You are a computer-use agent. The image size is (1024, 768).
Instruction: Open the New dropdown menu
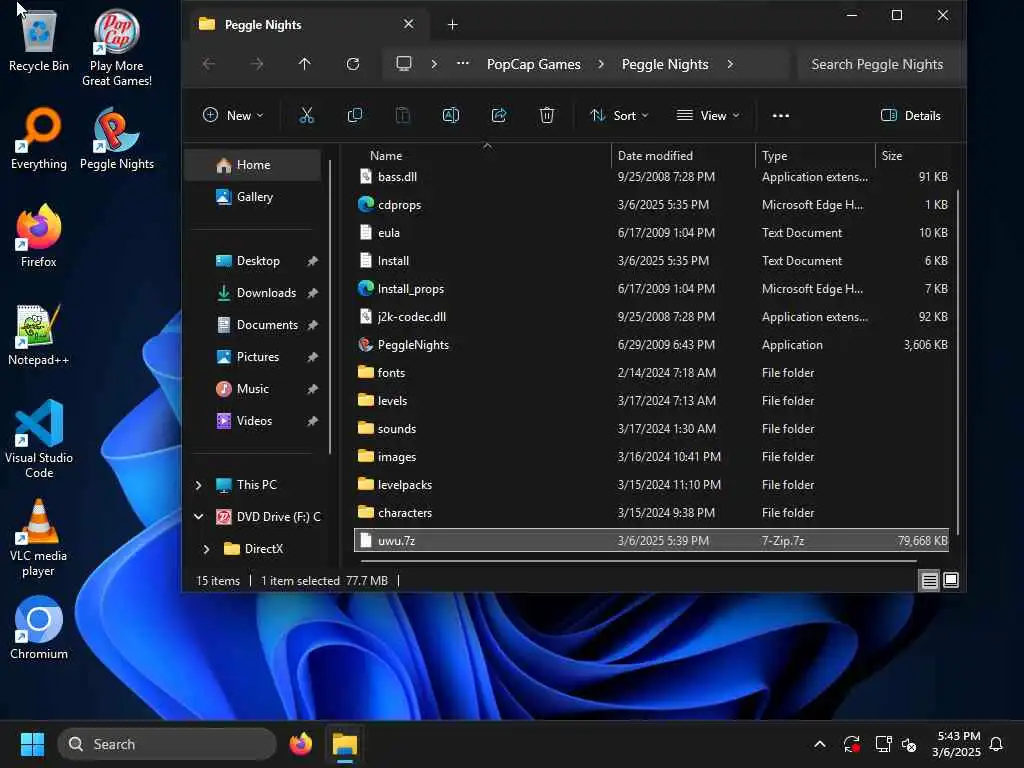coord(233,116)
